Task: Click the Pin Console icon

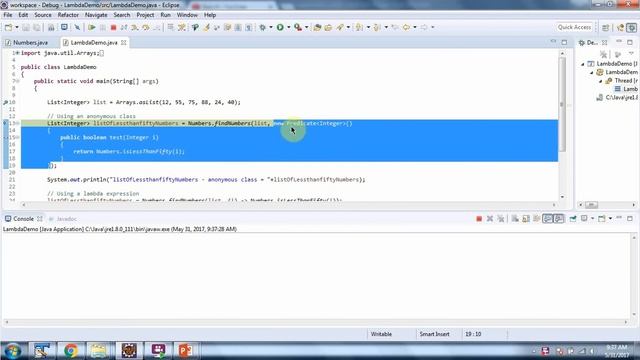Action: click(x=573, y=219)
